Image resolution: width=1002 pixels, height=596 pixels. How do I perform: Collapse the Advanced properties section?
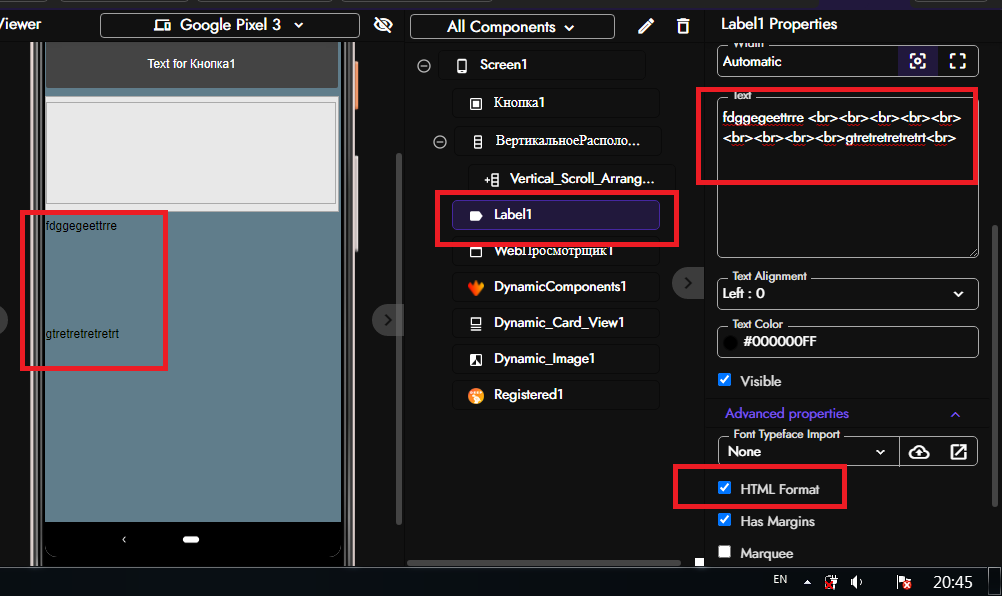[x=955, y=415]
